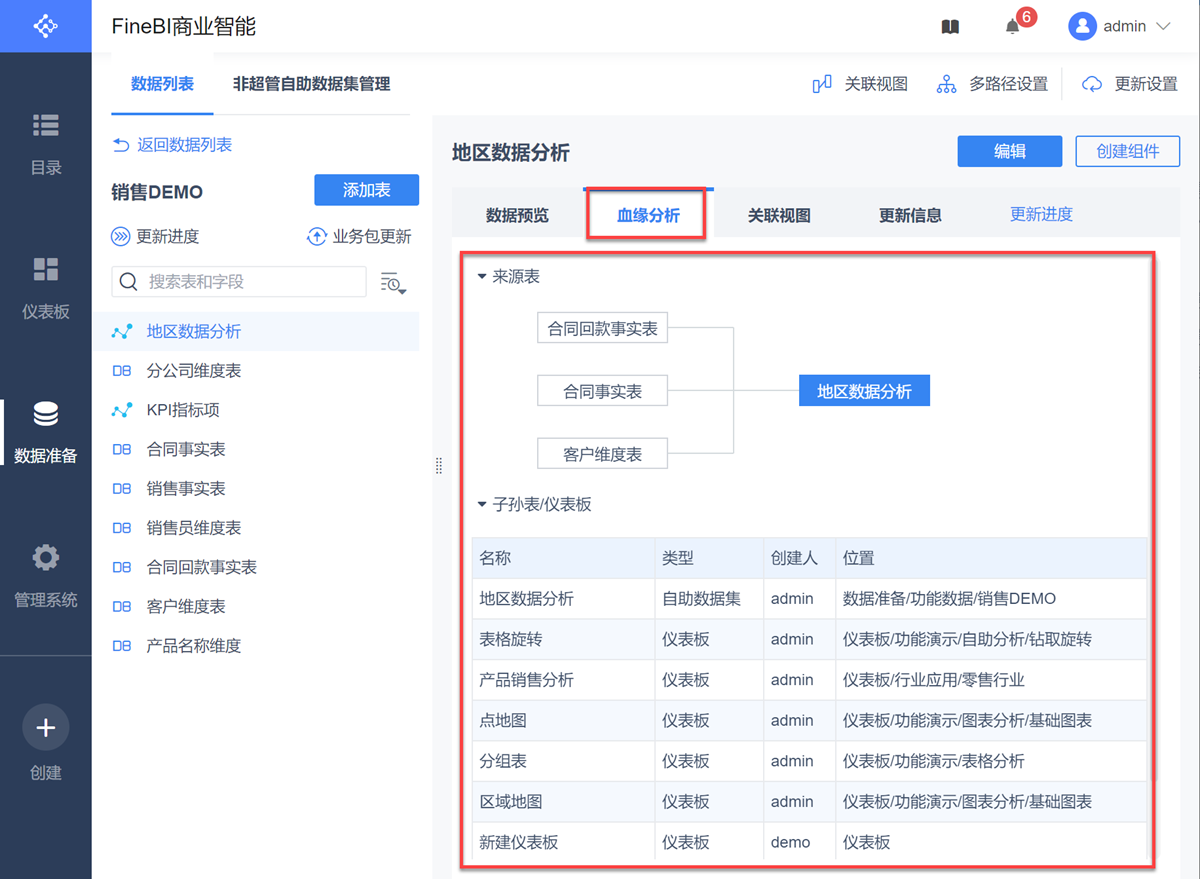Image resolution: width=1200 pixels, height=879 pixels.
Task: Click the DB icon of 销售员维度表
Action: click(122, 528)
